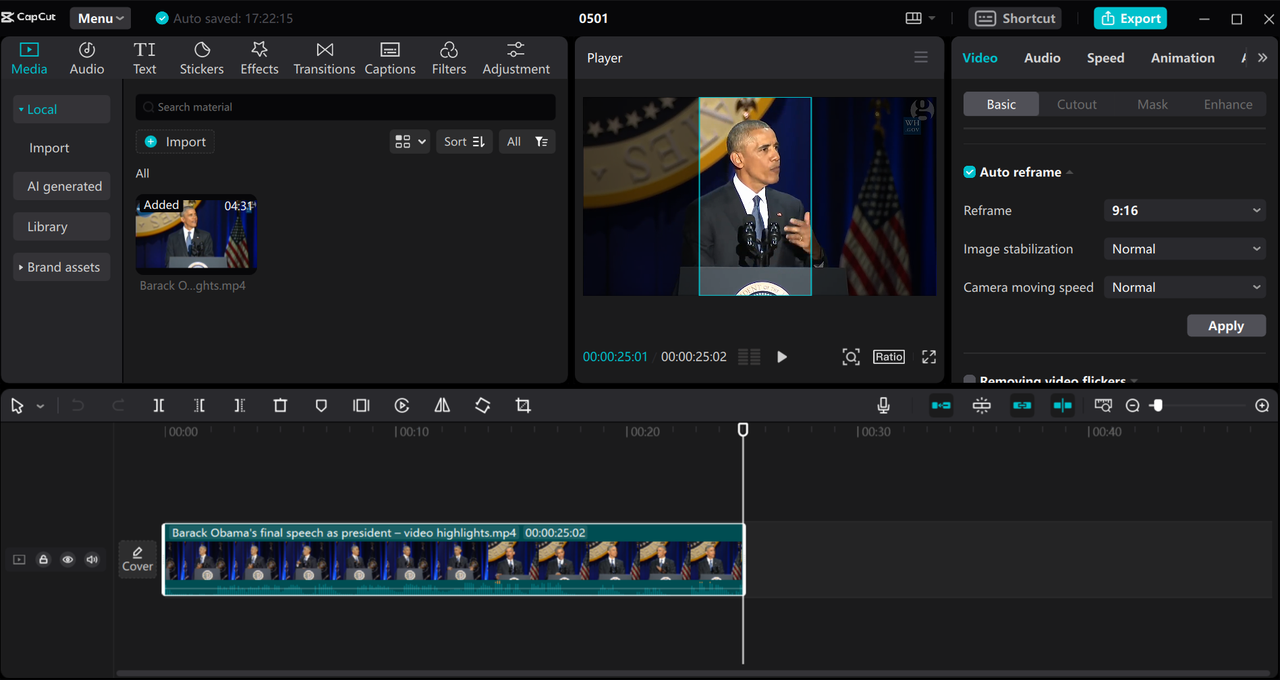
Task: Click the Delete left trim icon
Action: [200, 405]
